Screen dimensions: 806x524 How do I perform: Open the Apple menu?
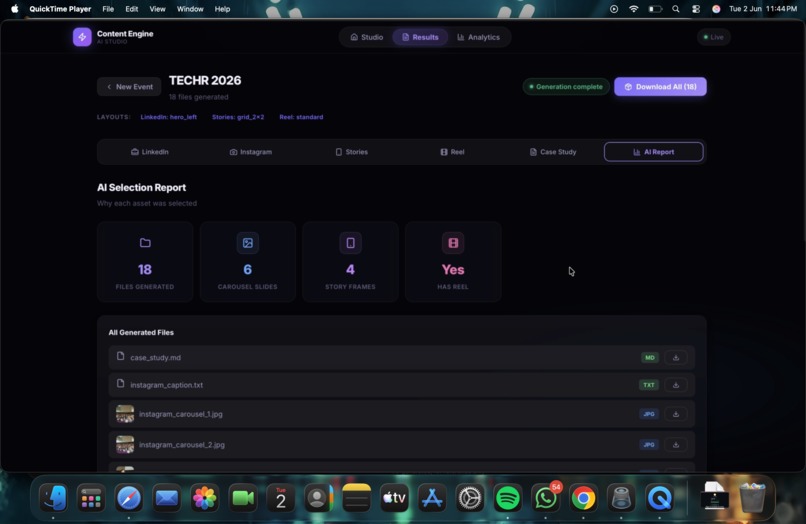tap(14, 9)
